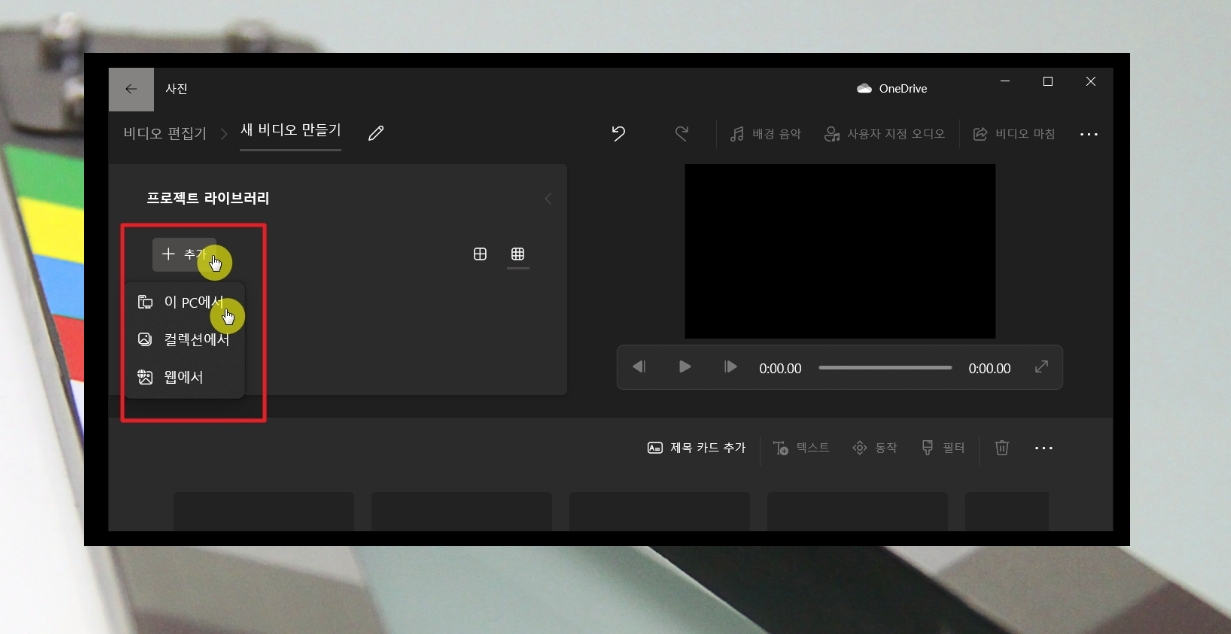1231x634 pixels.
Task: Step to the previous frame
Action: tap(639, 367)
